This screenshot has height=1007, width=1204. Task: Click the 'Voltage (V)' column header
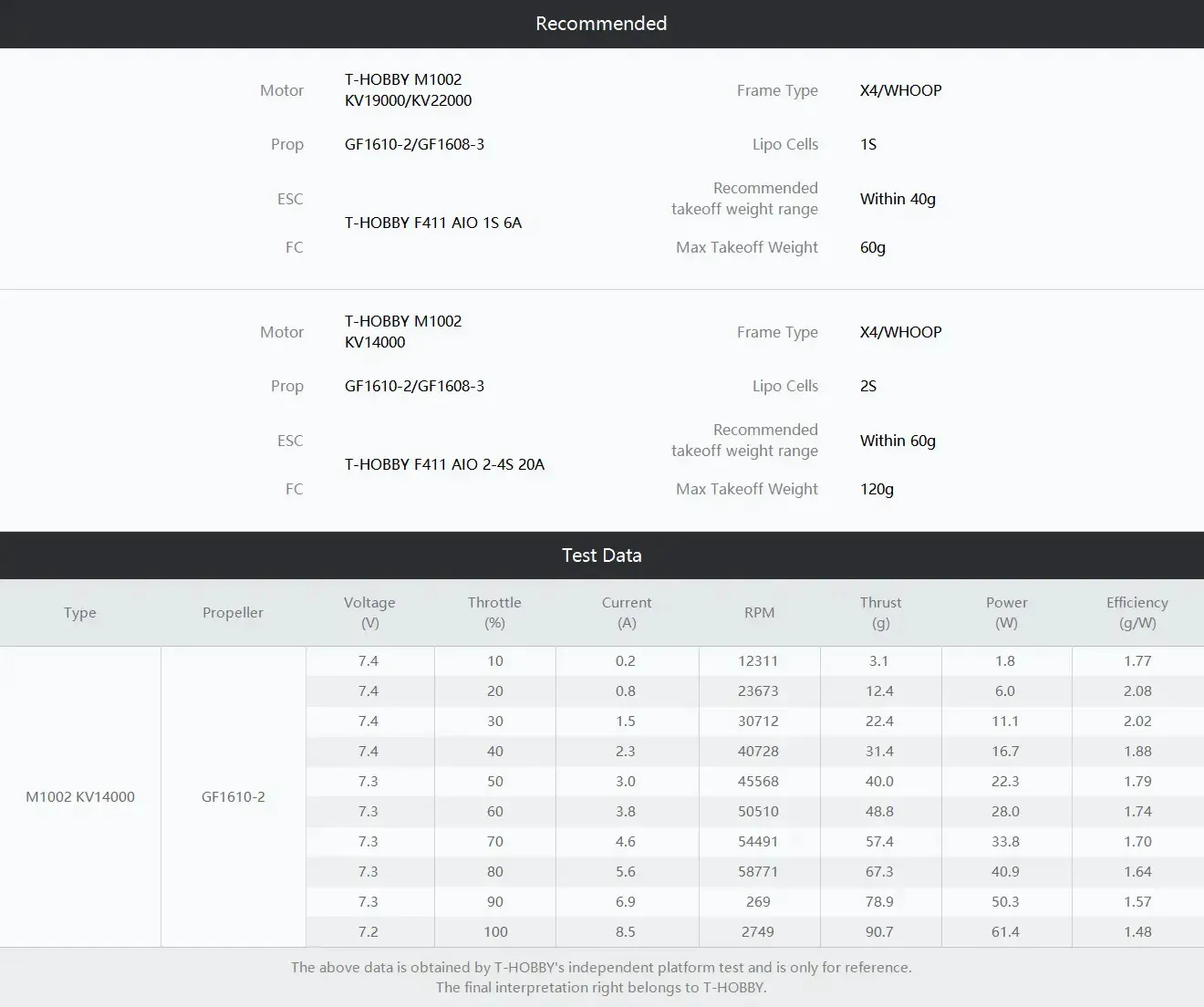[x=369, y=613]
